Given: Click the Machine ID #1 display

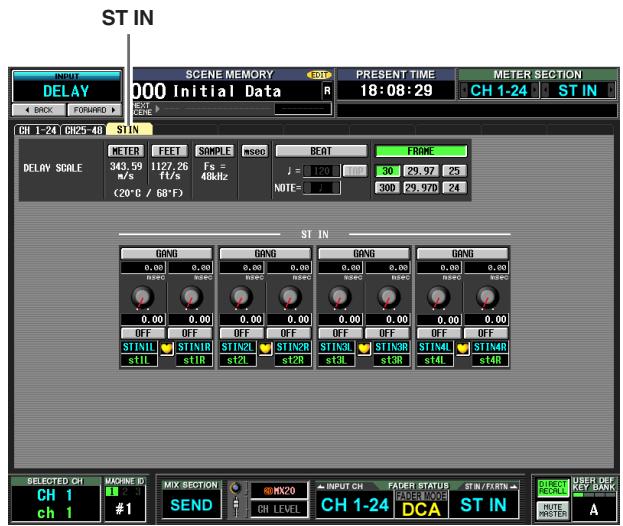Looking at the screenshot, I should (124, 508).
